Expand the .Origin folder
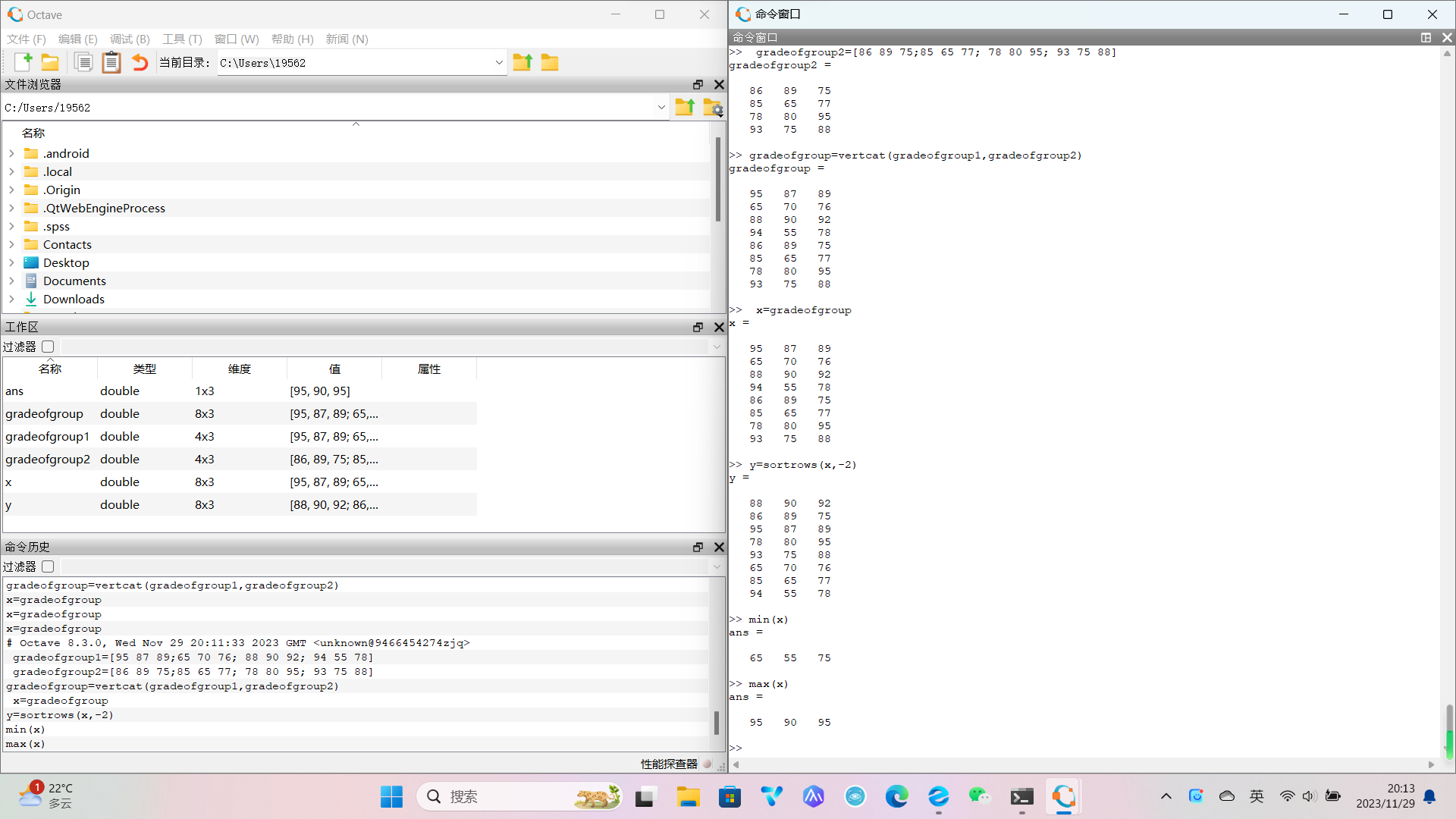The height and width of the screenshot is (819, 1456). [x=11, y=190]
